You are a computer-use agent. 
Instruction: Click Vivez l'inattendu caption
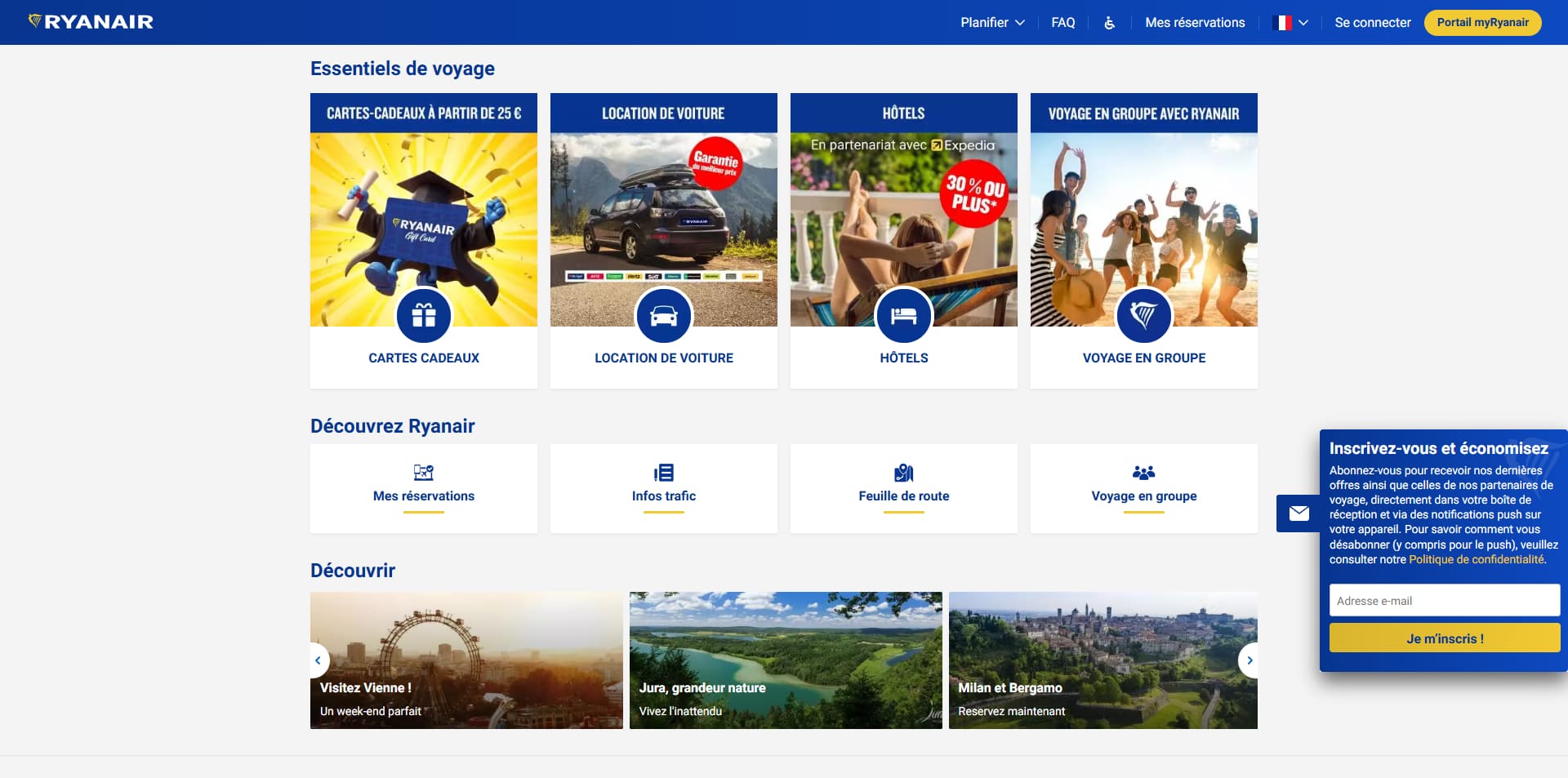680,711
